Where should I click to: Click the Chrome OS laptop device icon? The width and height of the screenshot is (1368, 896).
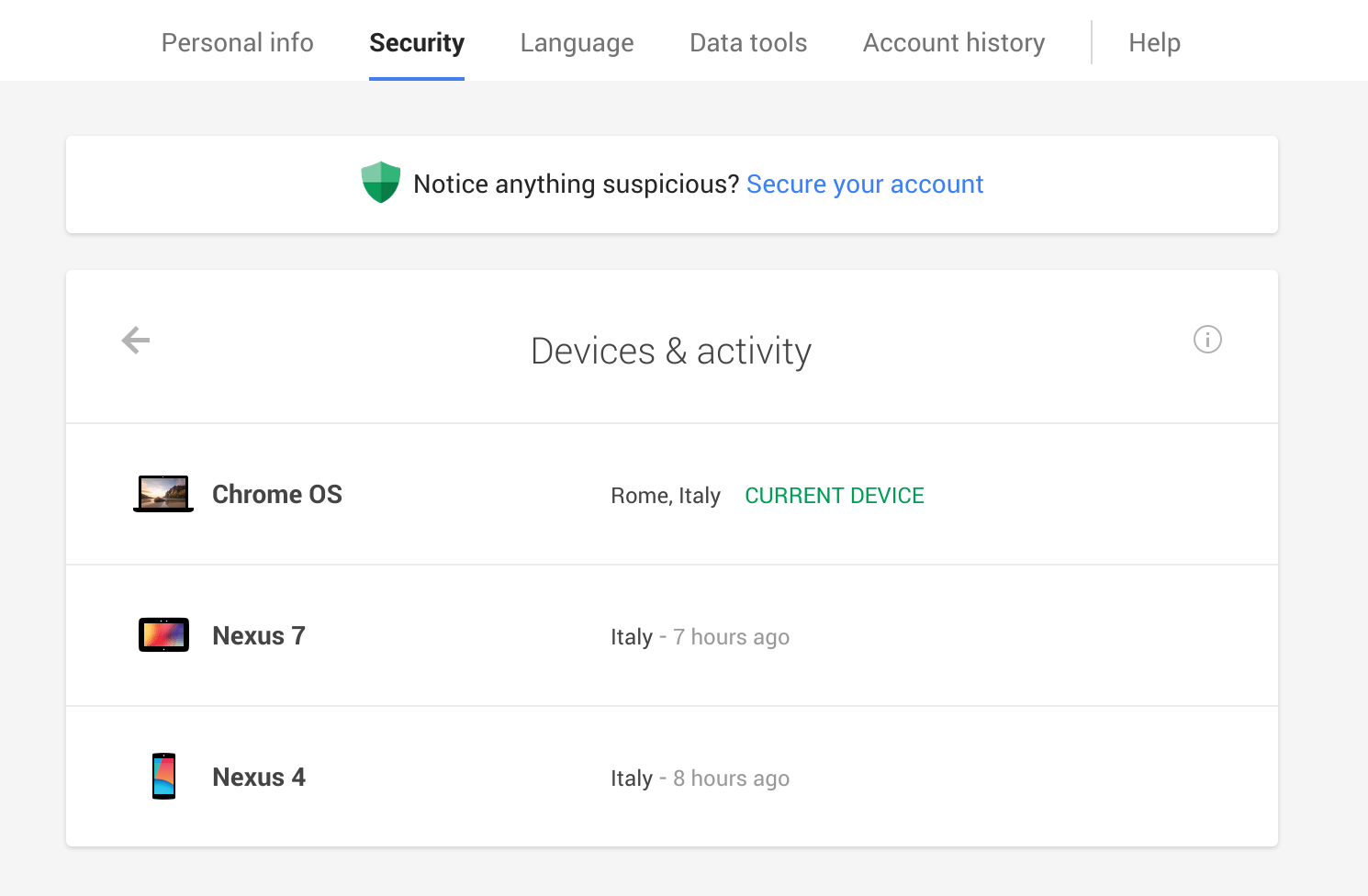(163, 494)
